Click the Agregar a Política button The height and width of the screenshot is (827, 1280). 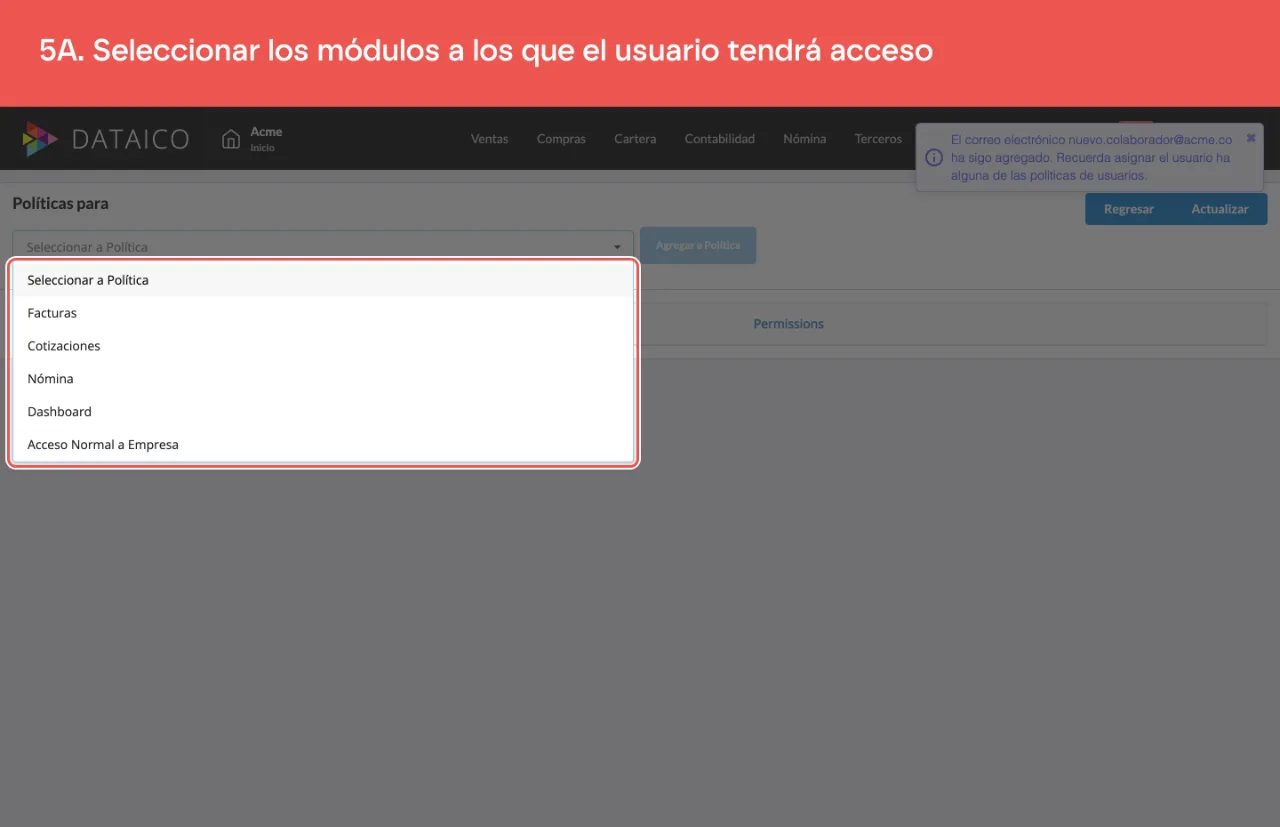698,246
